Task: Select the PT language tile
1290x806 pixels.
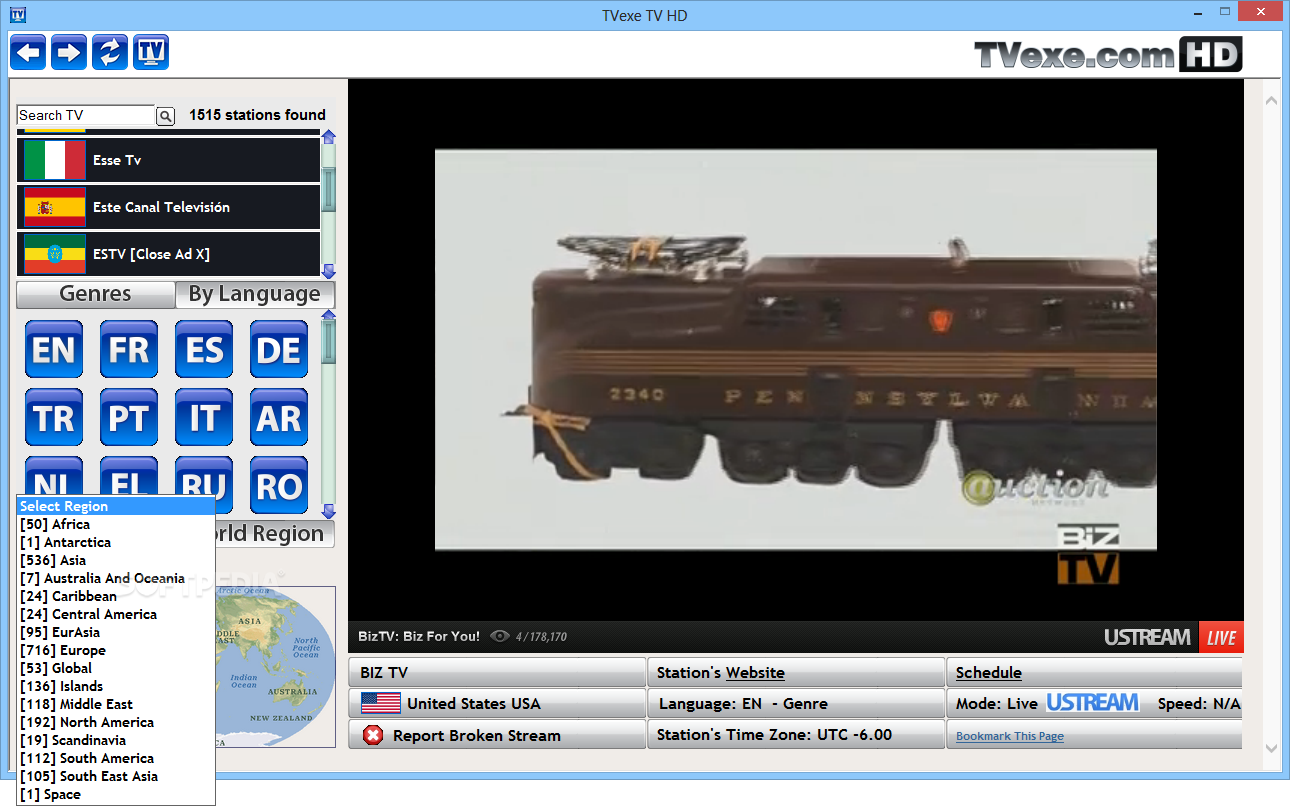Action: [129, 417]
